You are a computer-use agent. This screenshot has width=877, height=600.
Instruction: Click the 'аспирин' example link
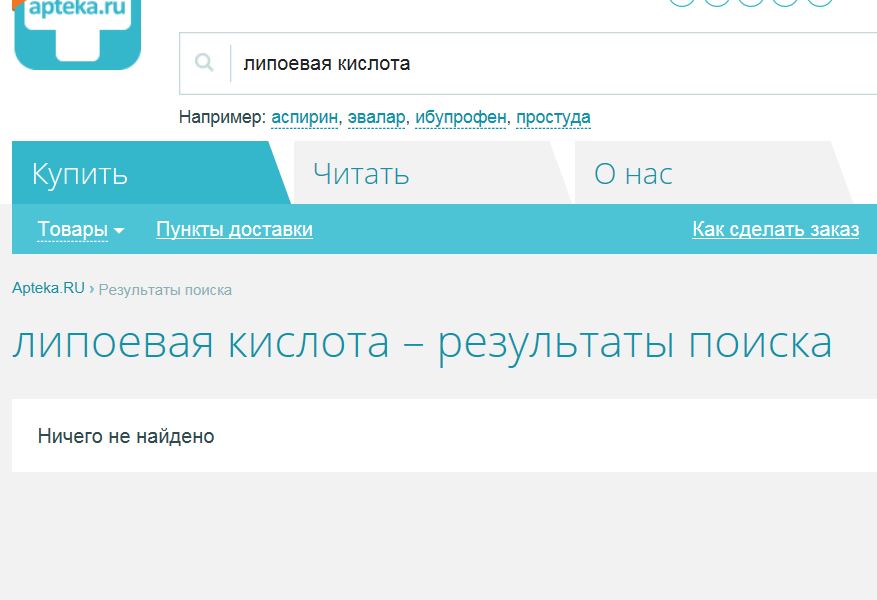coord(304,118)
